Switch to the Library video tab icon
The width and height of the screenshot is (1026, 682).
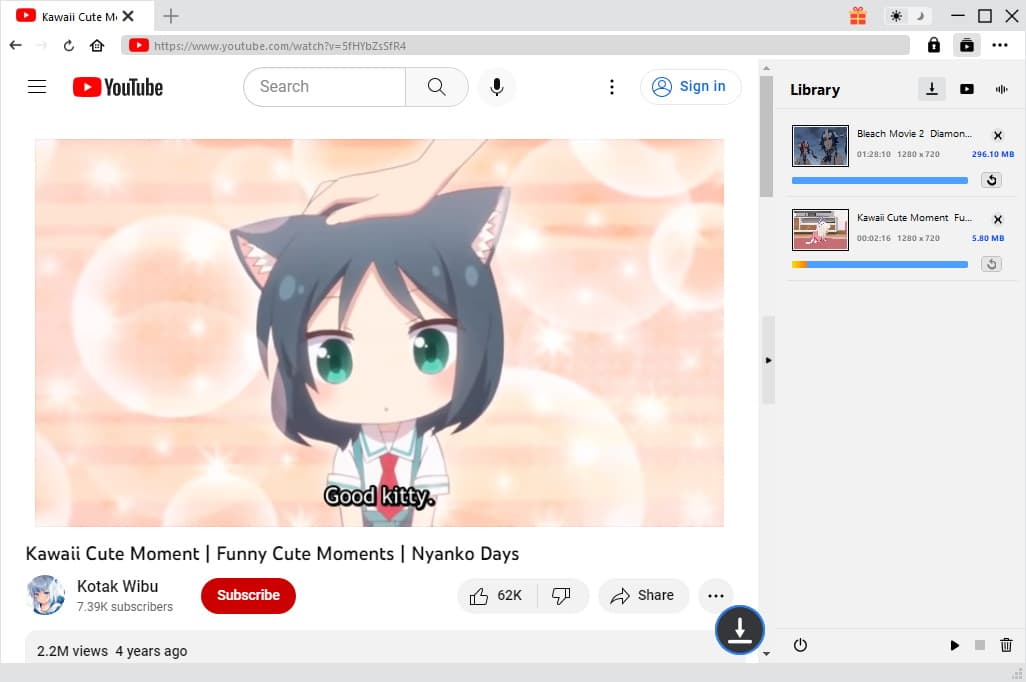[x=966, y=89]
